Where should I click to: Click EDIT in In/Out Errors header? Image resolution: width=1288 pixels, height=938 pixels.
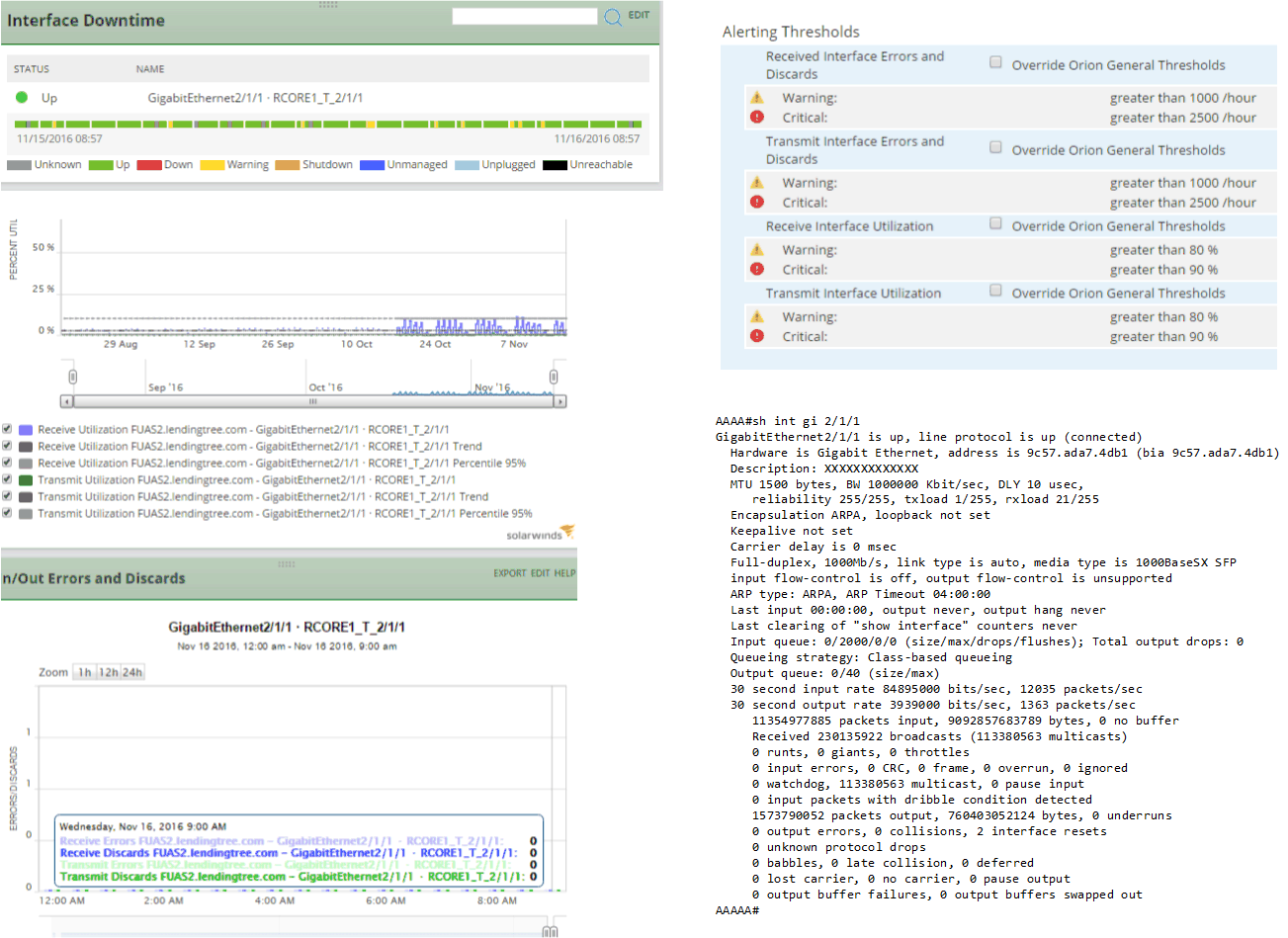[540, 573]
